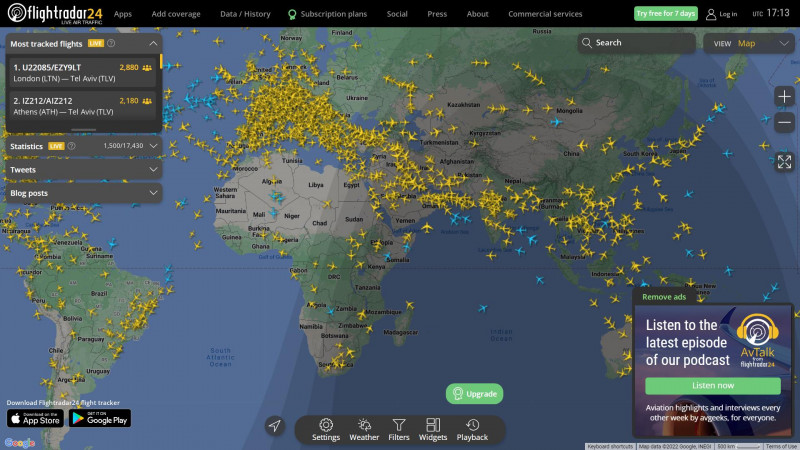800x450 pixels.
Task: Open the Widgets panel
Action: 433,429
